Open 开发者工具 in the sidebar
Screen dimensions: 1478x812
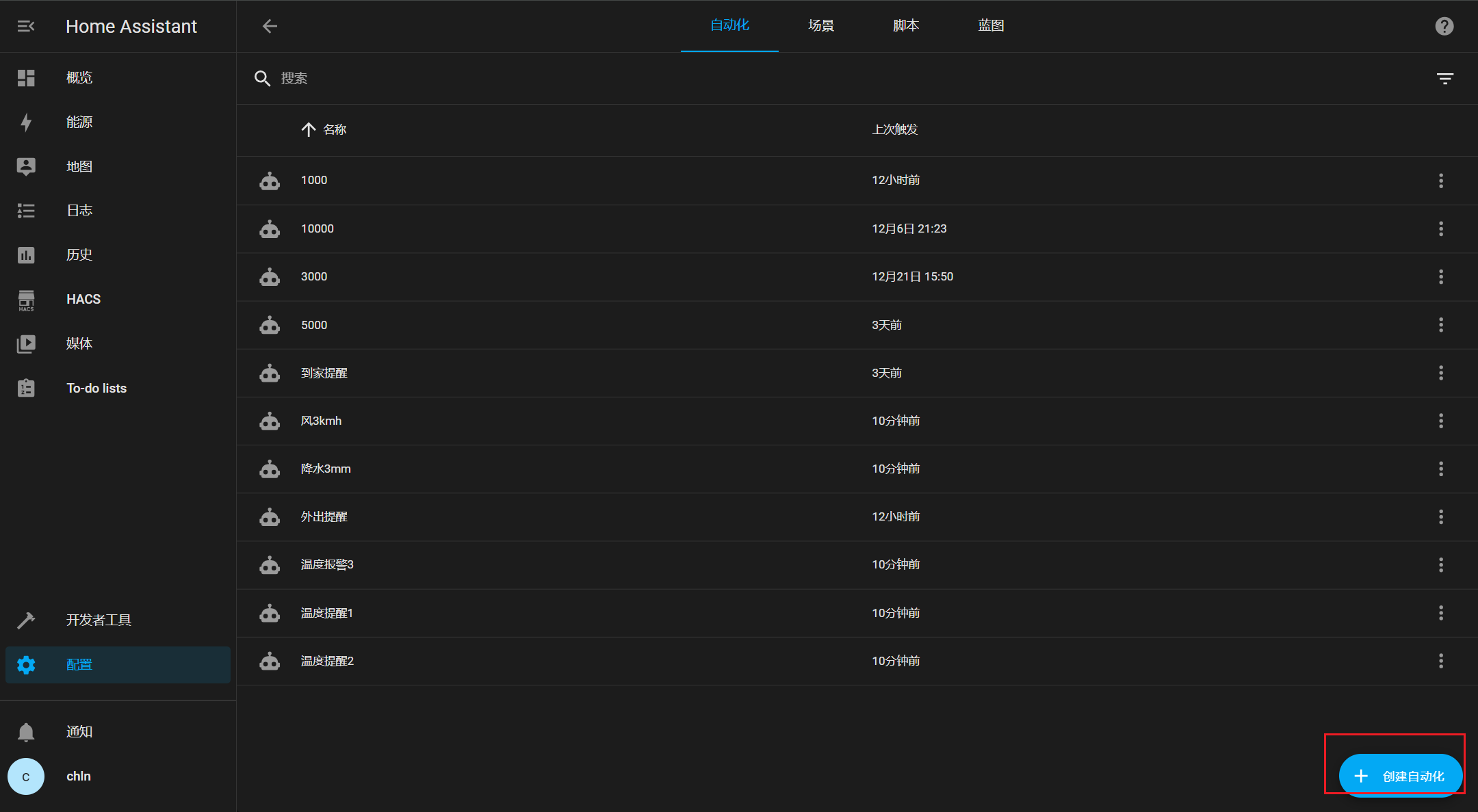tap(118, 620)
